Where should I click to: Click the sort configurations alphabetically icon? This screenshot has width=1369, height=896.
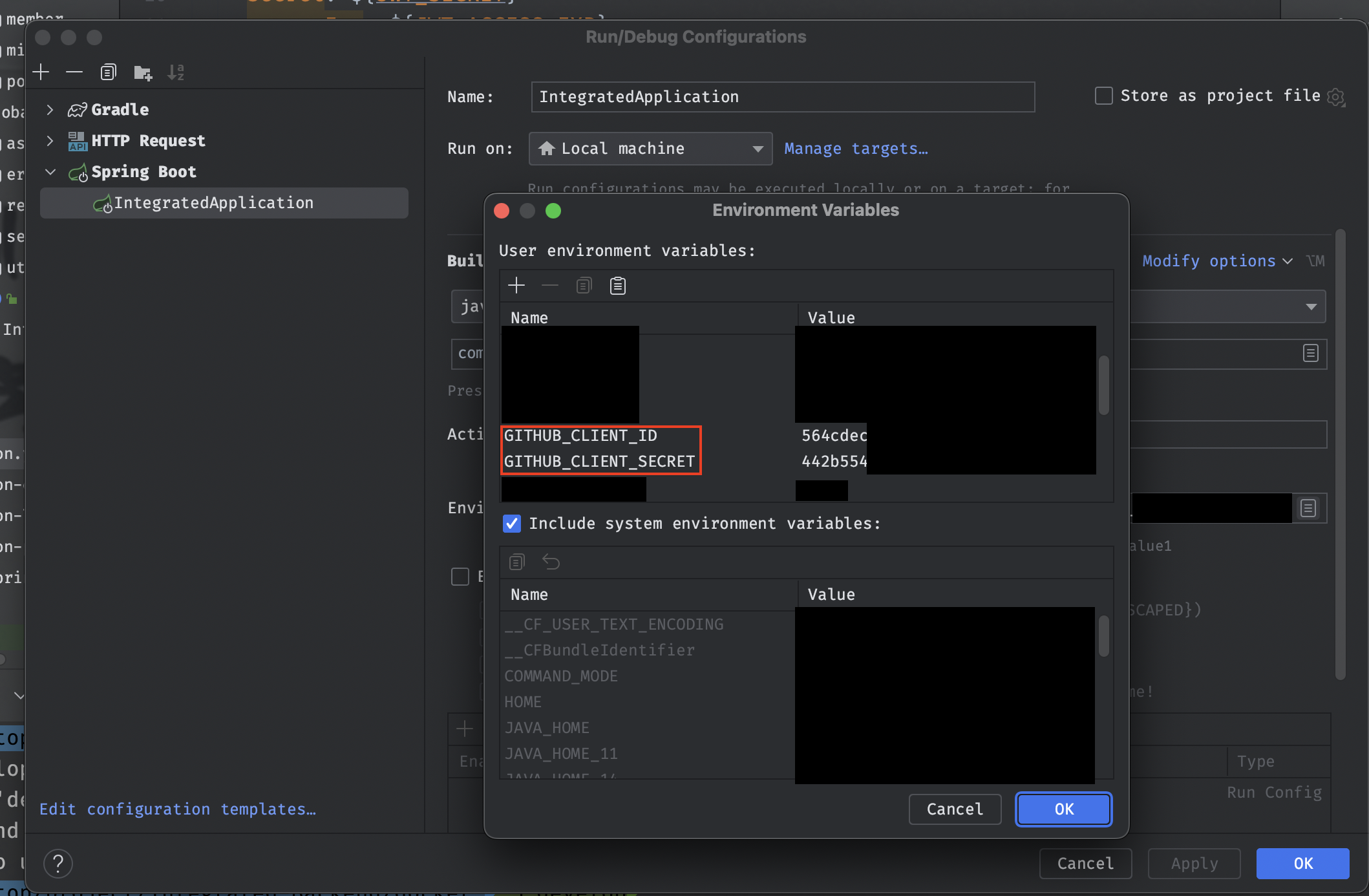point(176,72)
